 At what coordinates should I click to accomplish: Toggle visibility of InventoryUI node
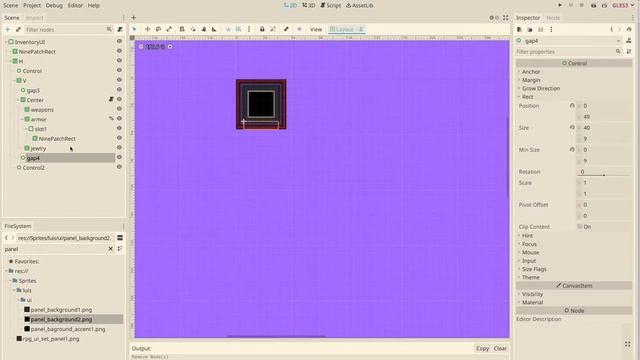tap(119, 41)
